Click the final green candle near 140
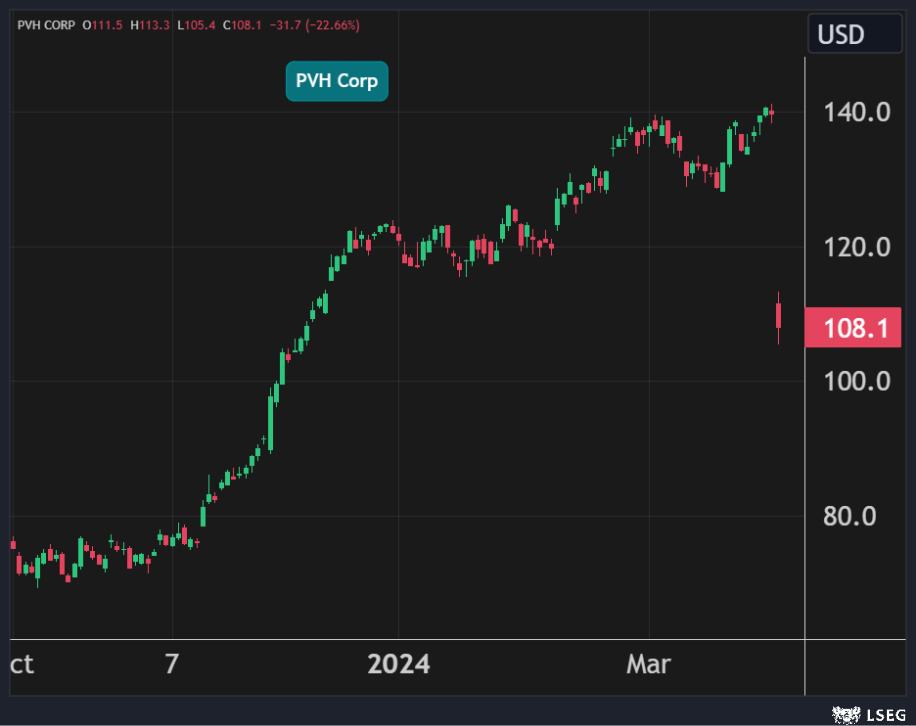This screenshot has width=916, height=726. (x=767, y=112)
